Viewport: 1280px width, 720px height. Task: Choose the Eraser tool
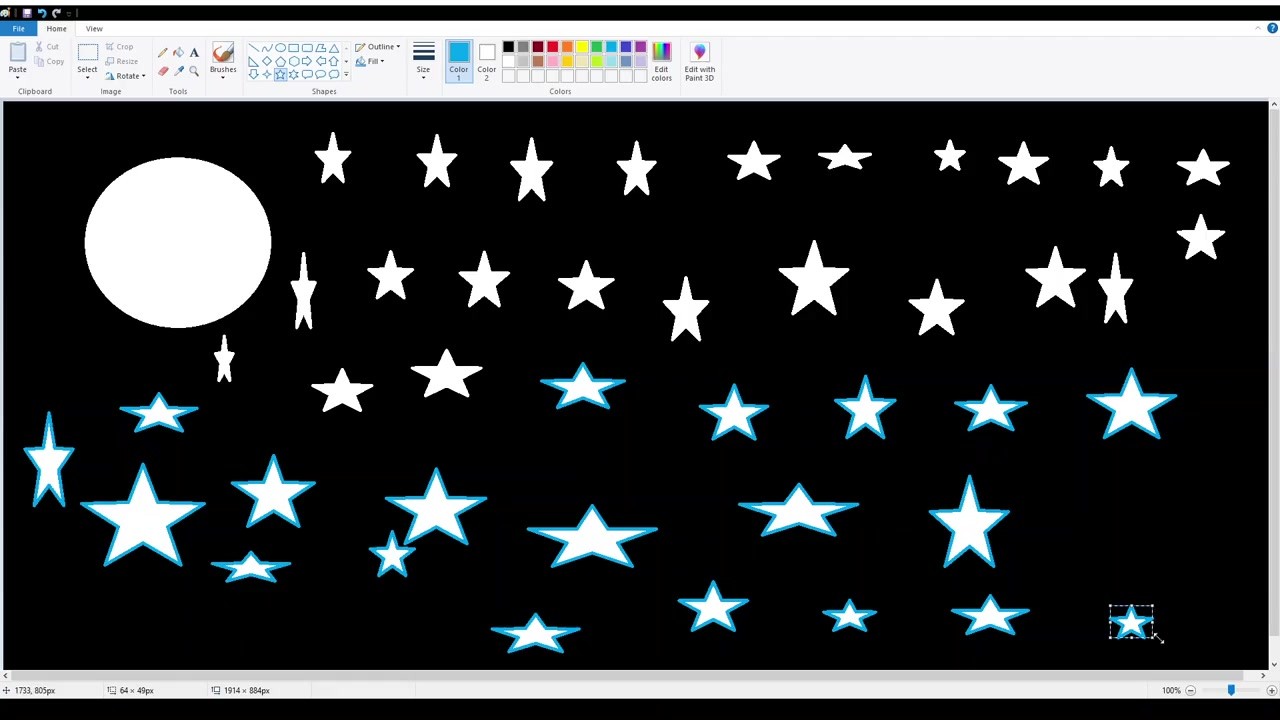(x=163, y=71)
